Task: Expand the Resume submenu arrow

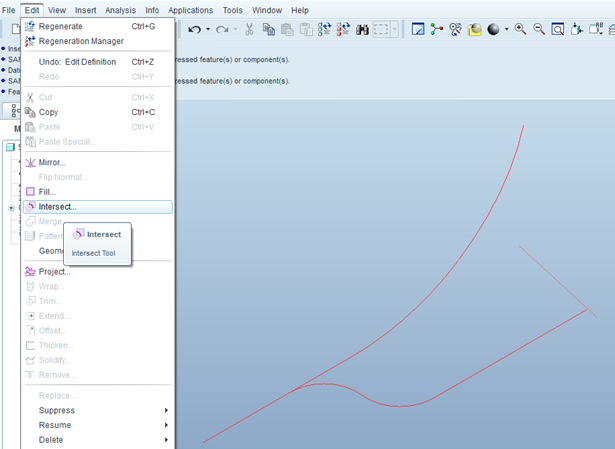Action: point(166,425)
